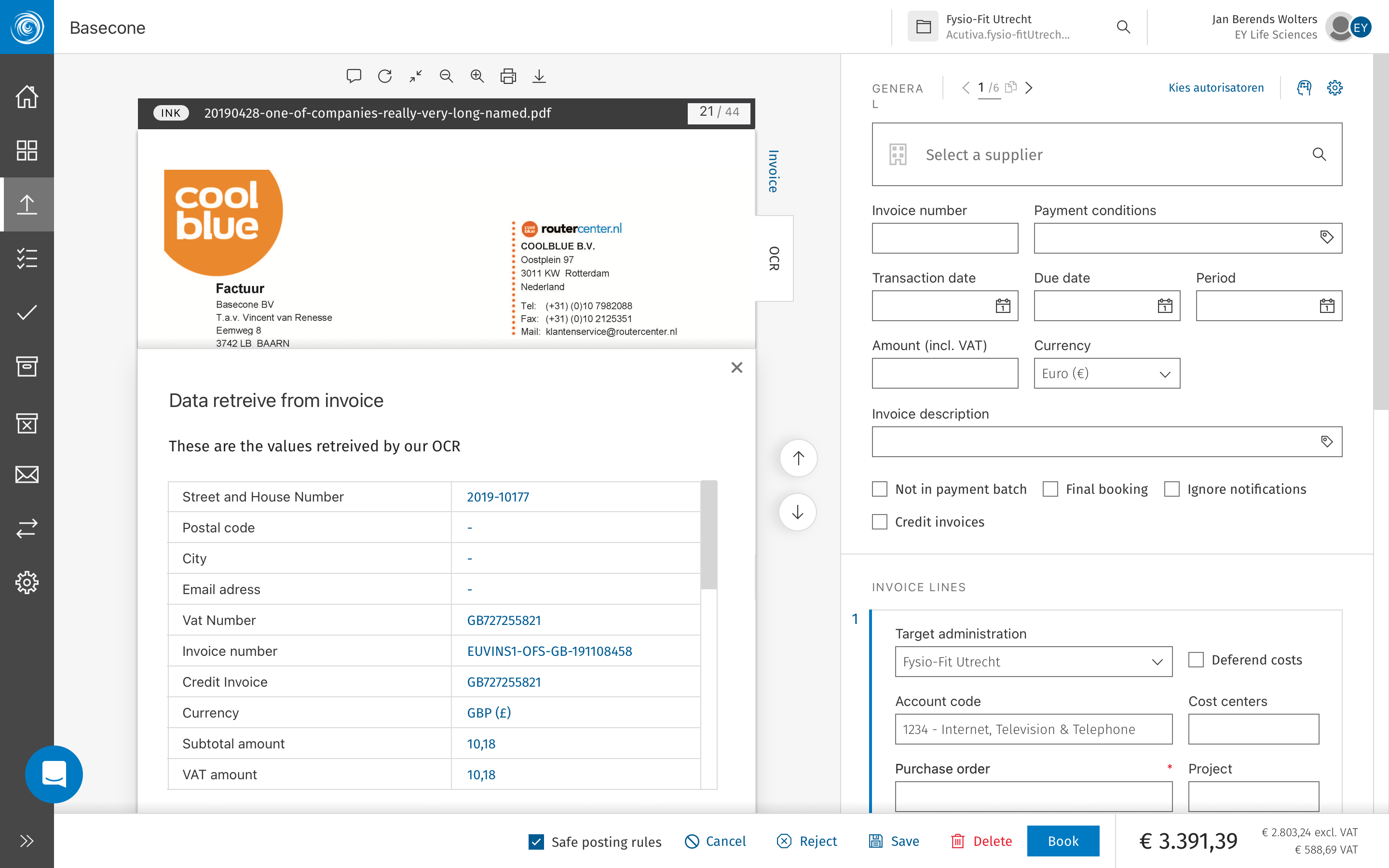Toggle Deferend costs checkbox
The height and width of the screenshot is (868, 1389).
[1196, 660]
